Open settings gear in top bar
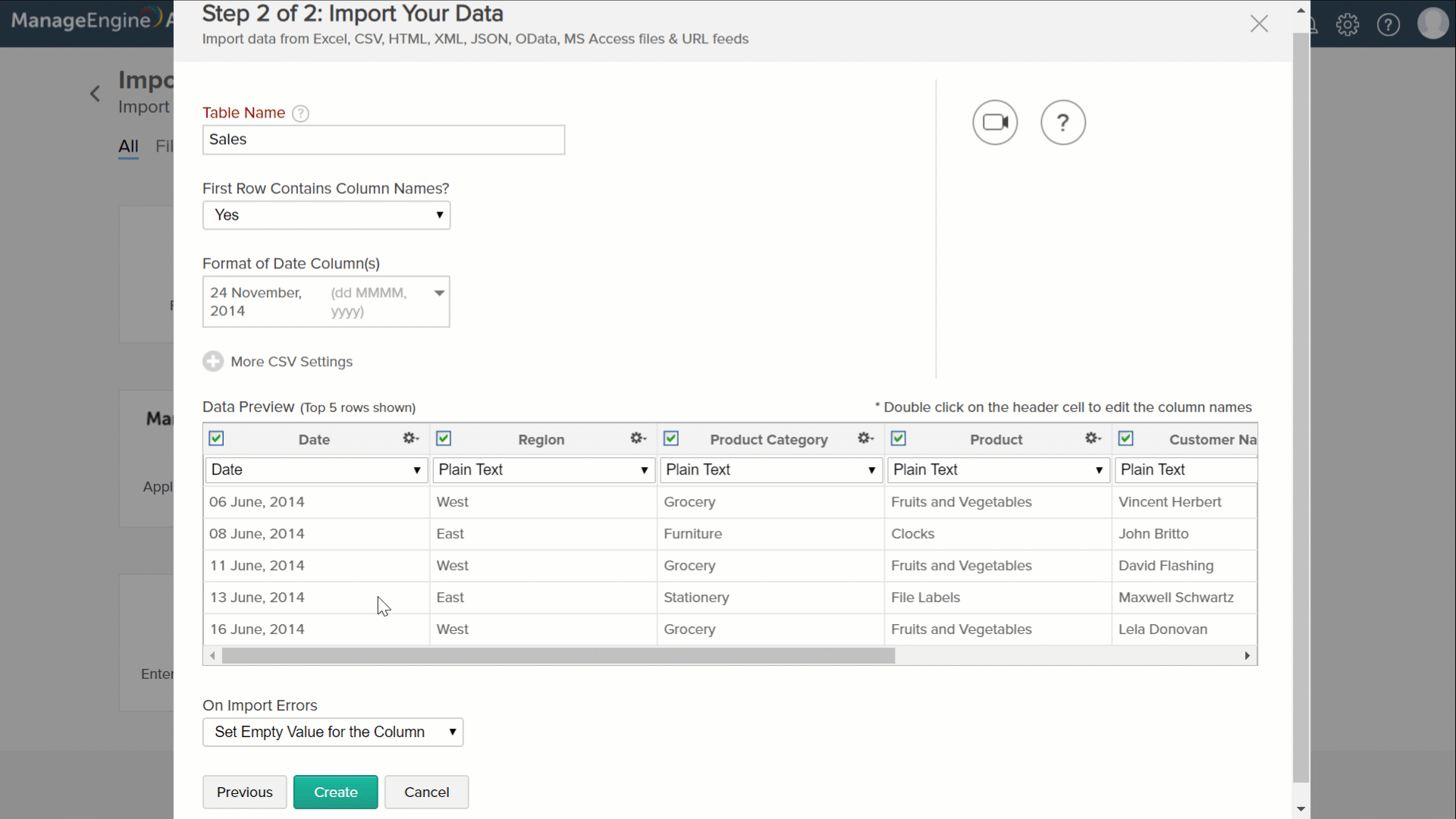1456x819 pixels. click(1348, 24)
